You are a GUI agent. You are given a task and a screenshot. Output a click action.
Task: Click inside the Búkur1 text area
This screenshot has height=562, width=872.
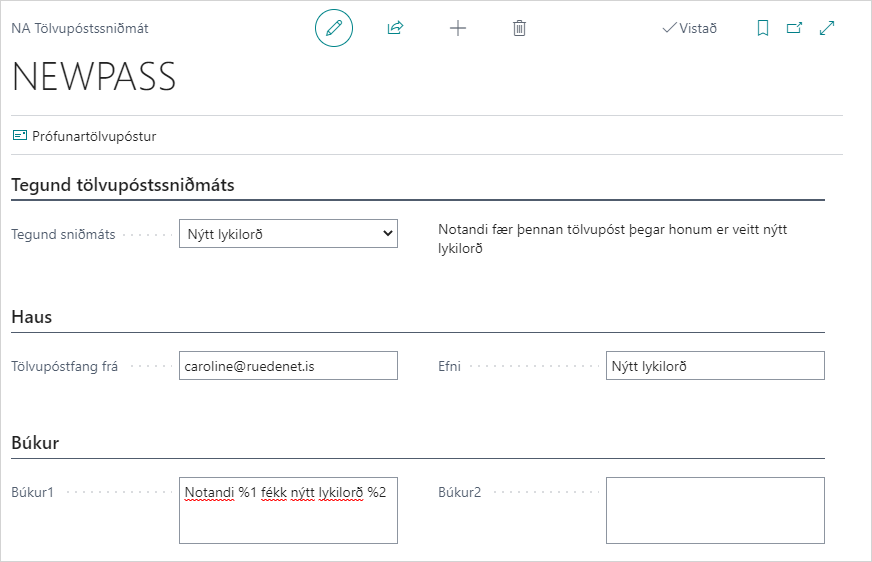pos(288,520)
